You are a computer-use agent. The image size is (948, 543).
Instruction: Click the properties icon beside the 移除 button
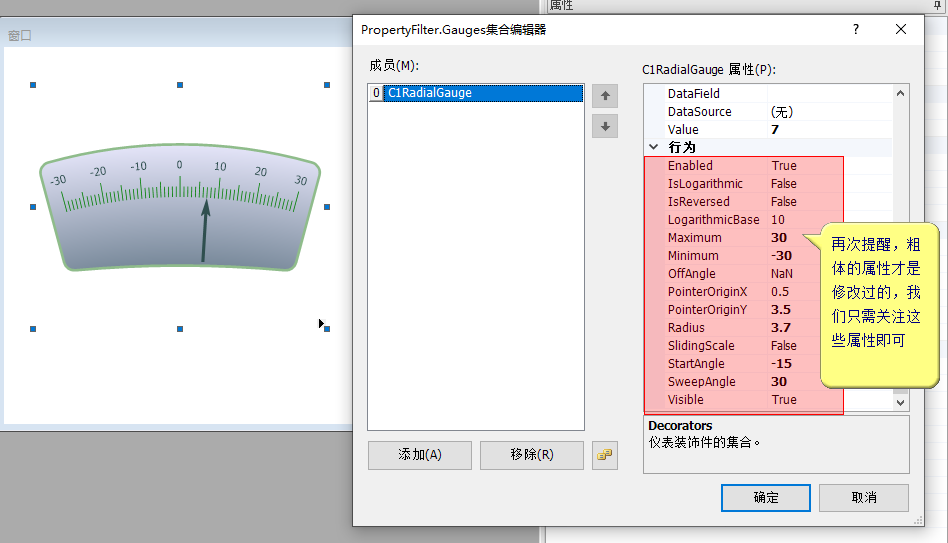pyautogui.click(x=604, y=455)
